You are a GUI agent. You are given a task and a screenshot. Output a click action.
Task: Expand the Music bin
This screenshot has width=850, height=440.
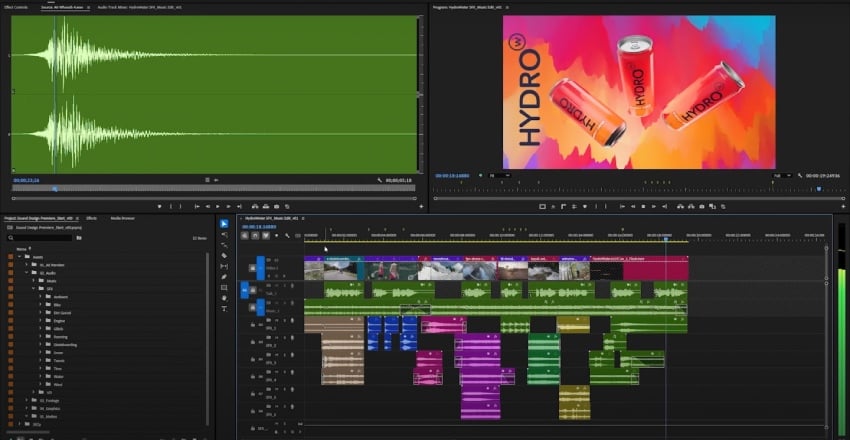[34, 281]
